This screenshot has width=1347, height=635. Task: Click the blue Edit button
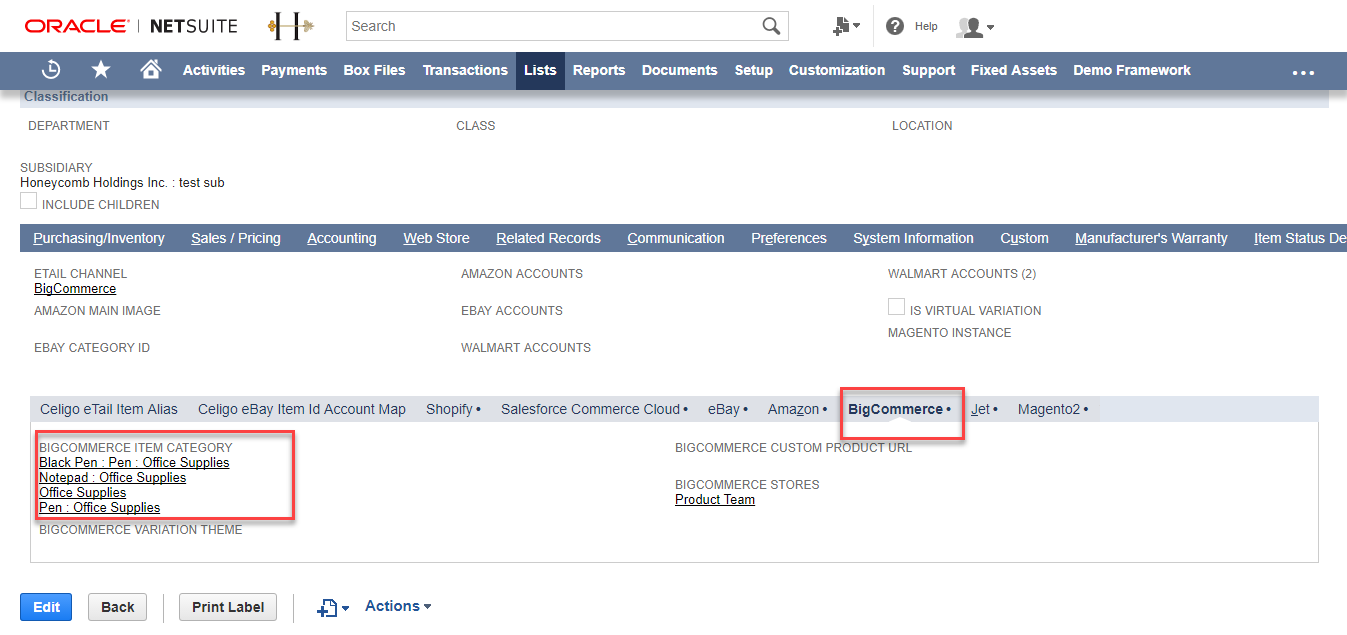(x=46, y=607)
